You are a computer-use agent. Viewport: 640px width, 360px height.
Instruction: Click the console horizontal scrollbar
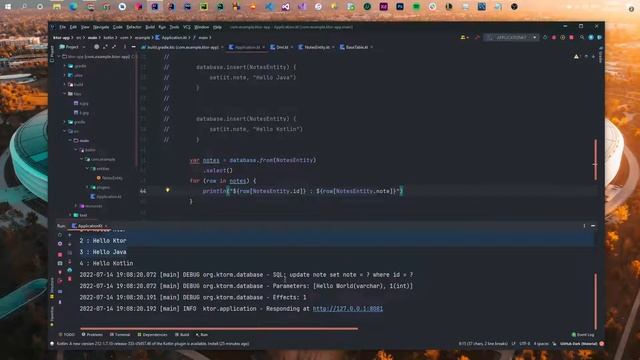coord(219,328)
